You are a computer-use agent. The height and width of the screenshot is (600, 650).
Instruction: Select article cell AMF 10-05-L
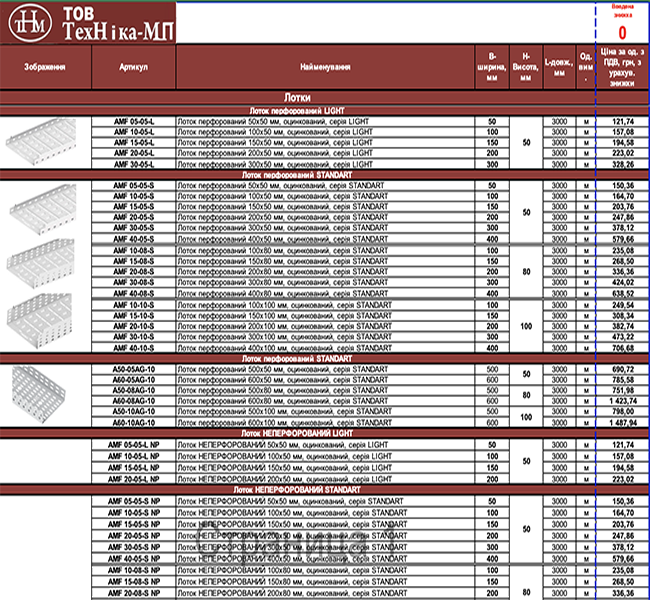pyautogui.click(x=133, y=132)
